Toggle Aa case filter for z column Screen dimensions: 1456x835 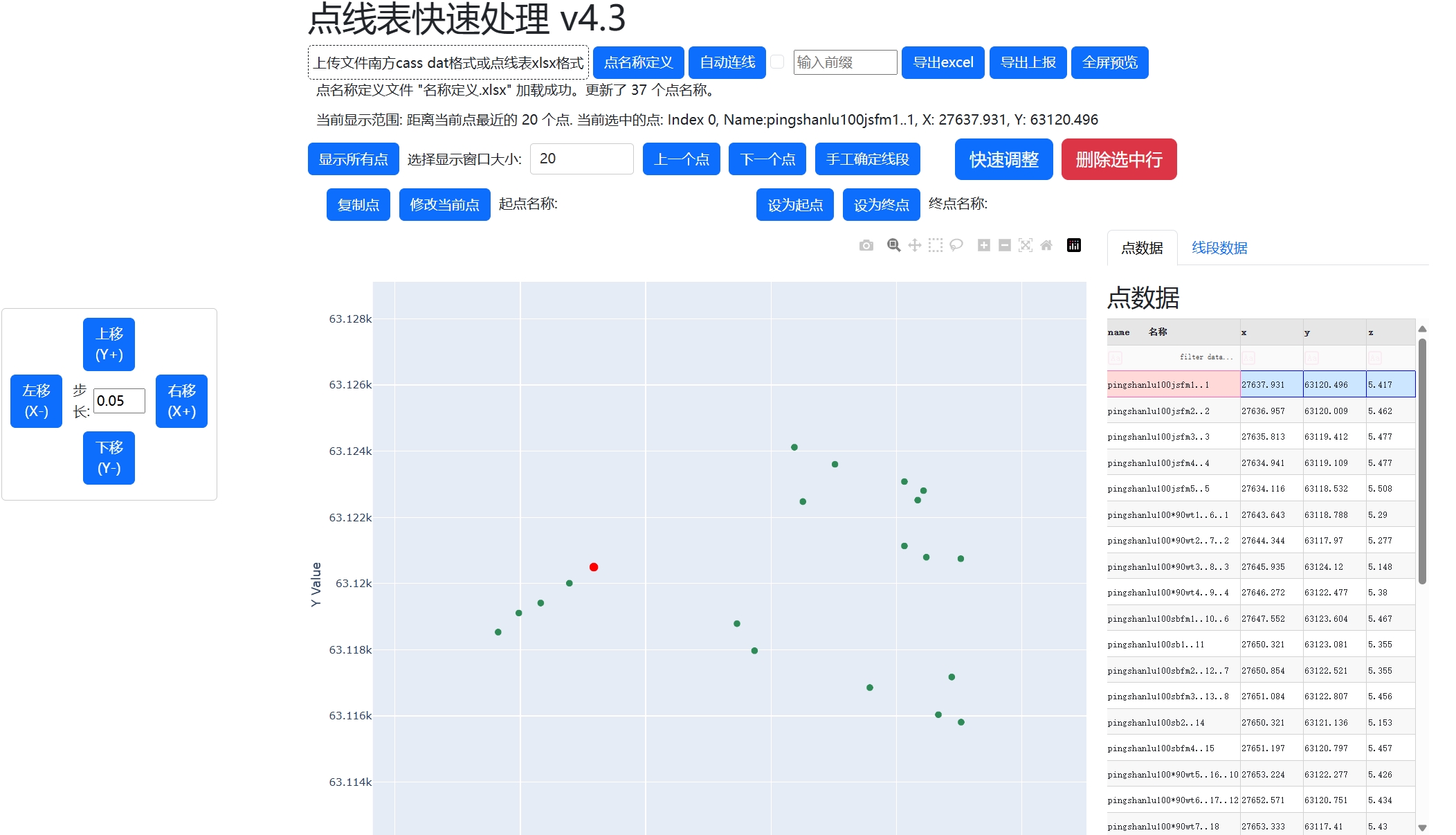coord(1374,358)
